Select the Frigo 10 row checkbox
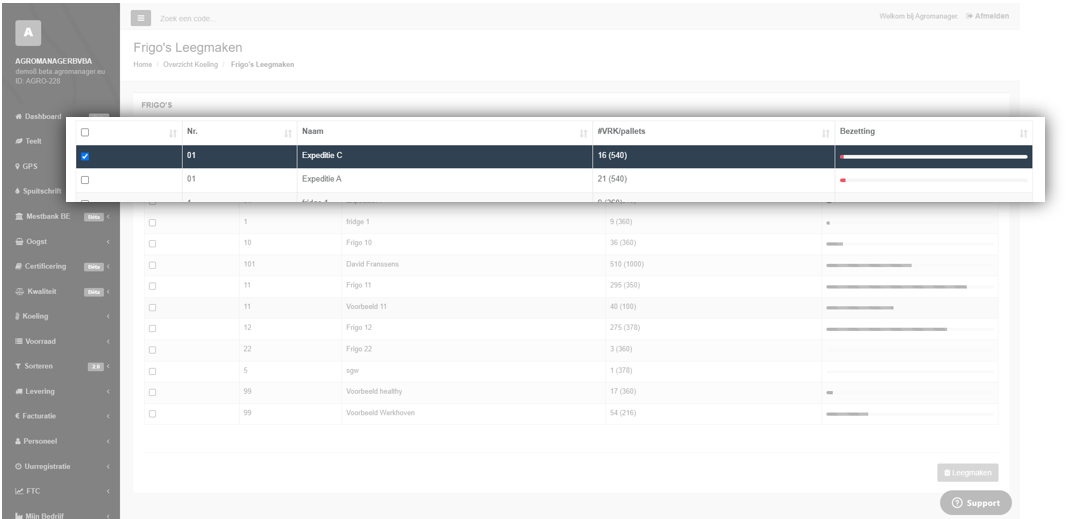 point(152,244)
